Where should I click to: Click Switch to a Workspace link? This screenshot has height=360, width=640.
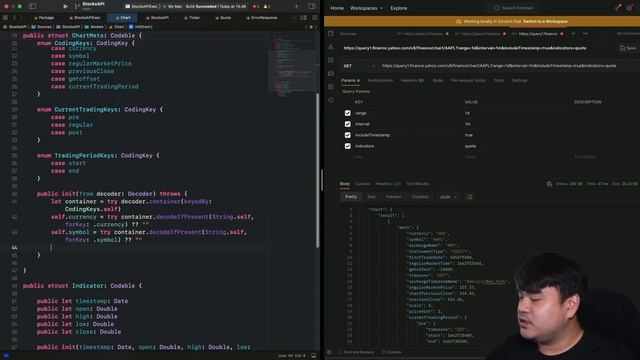(x=545, y=21)
